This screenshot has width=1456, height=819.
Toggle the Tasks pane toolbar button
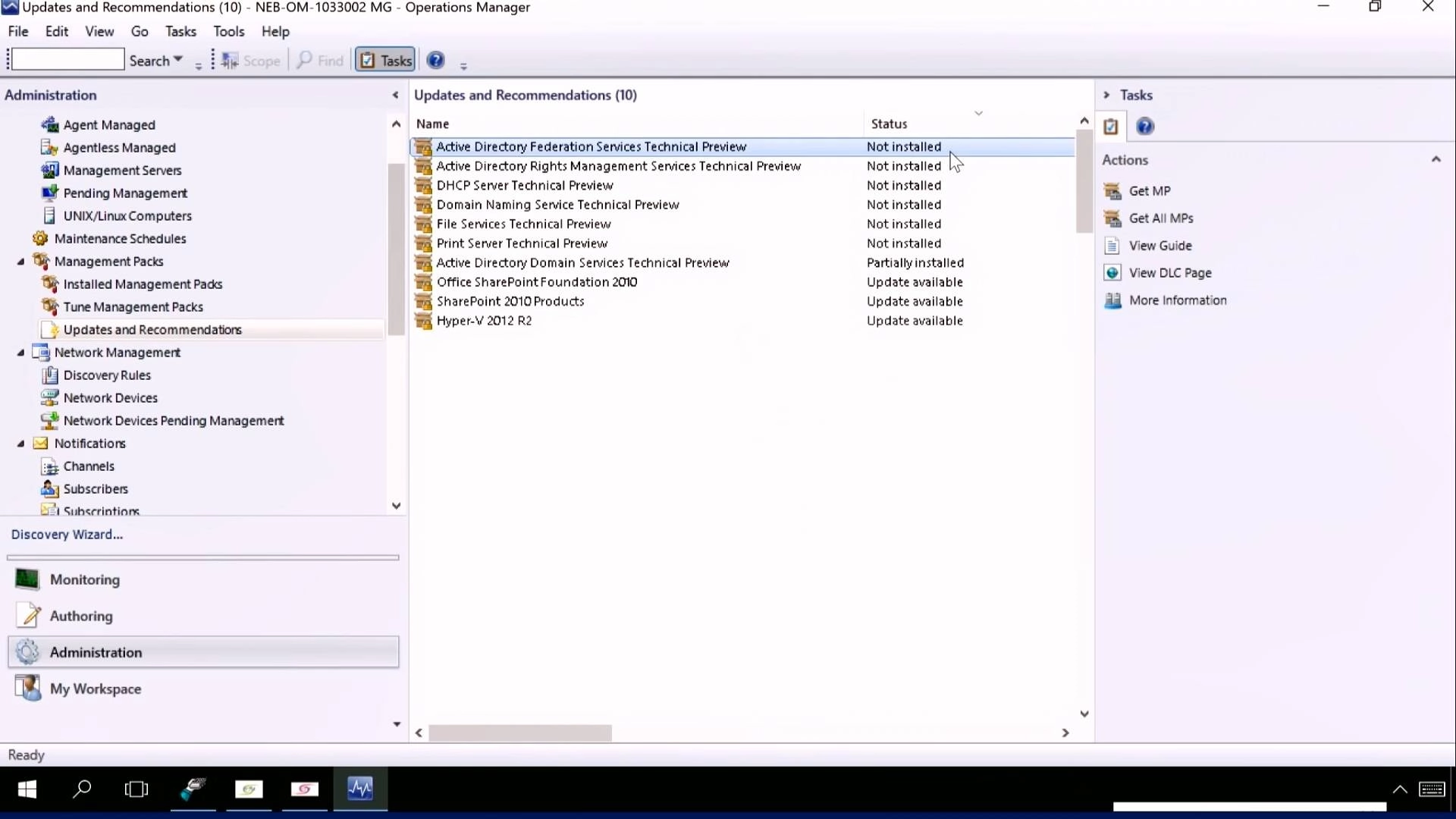click(385, 61)
